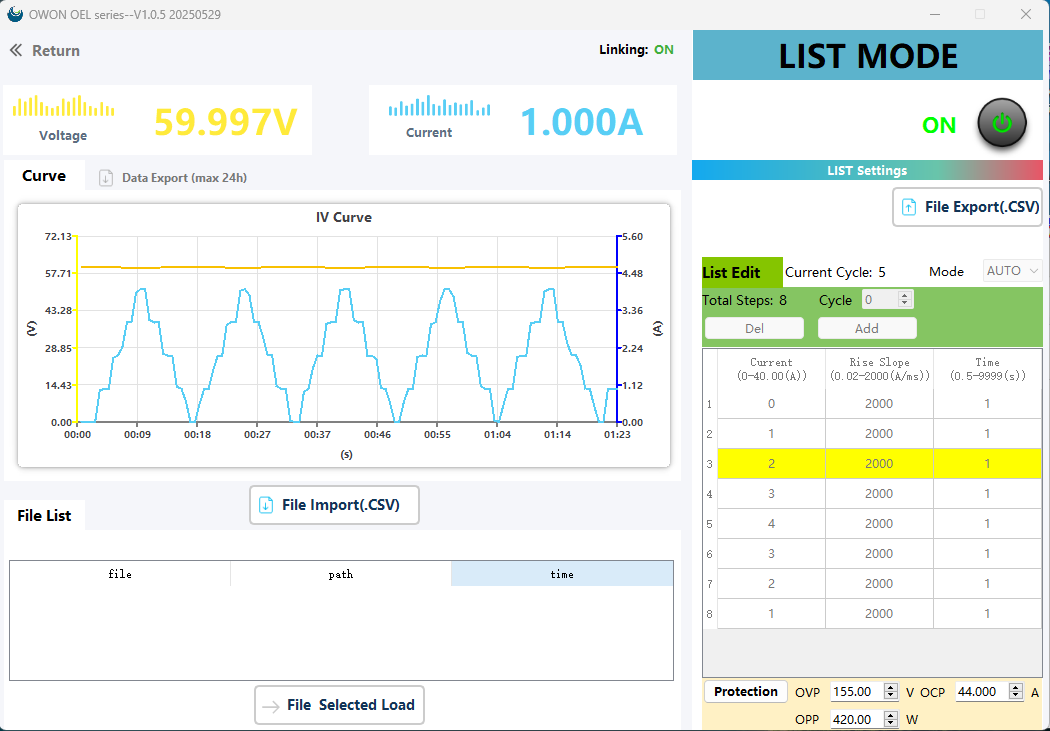Toggle the green power button off
The image size is (1050, 731).
[1001, 124]
